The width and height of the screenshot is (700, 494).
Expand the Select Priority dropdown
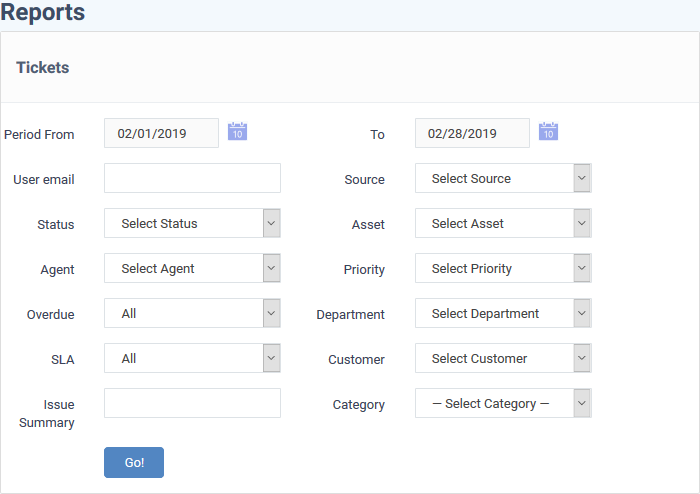[503, 268]
